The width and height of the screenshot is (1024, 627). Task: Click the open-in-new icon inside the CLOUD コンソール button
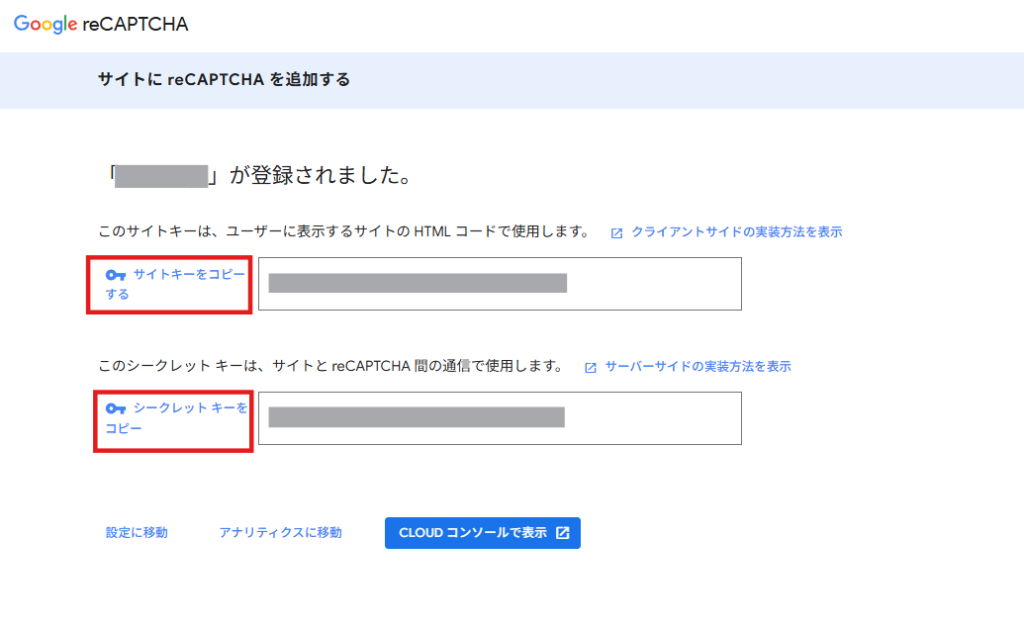(562, 533)
